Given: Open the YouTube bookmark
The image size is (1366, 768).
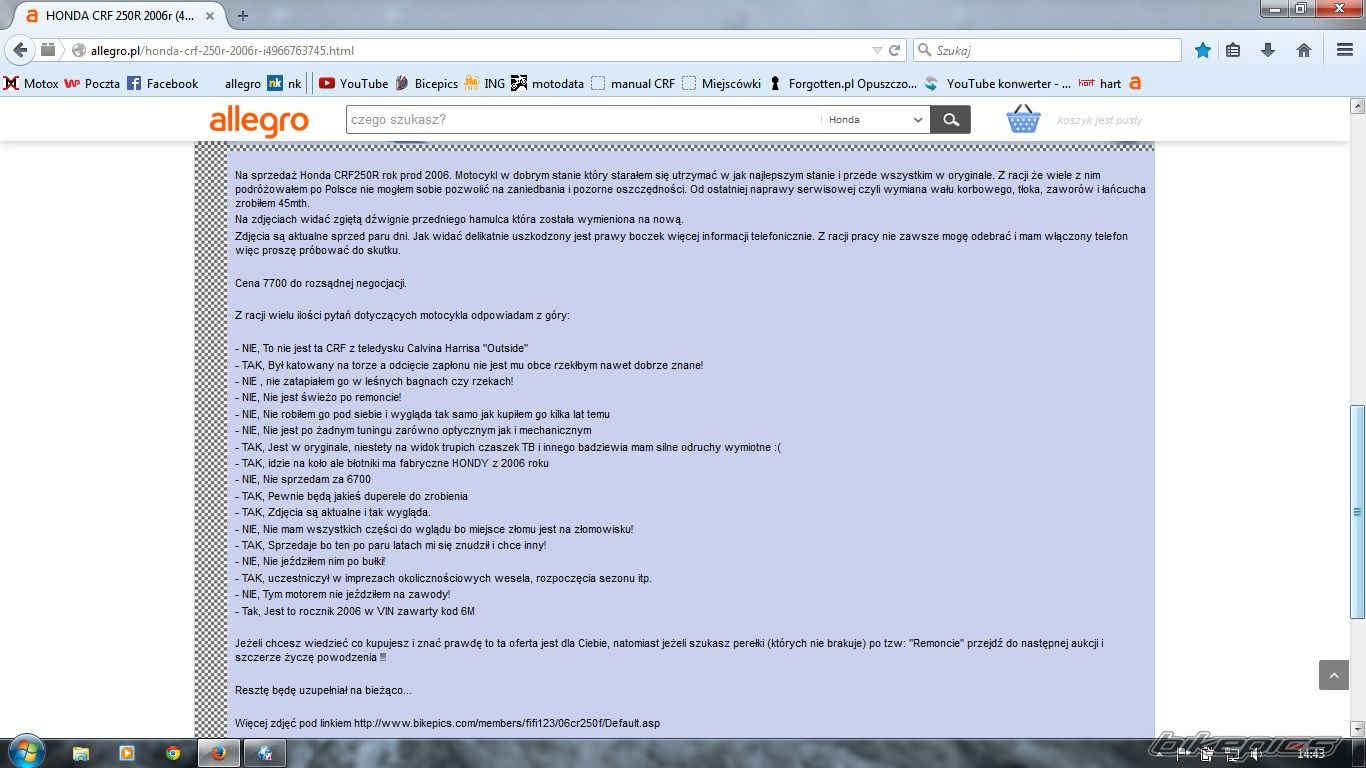Looking at the screenshot, I should click(x=353, y=84).
